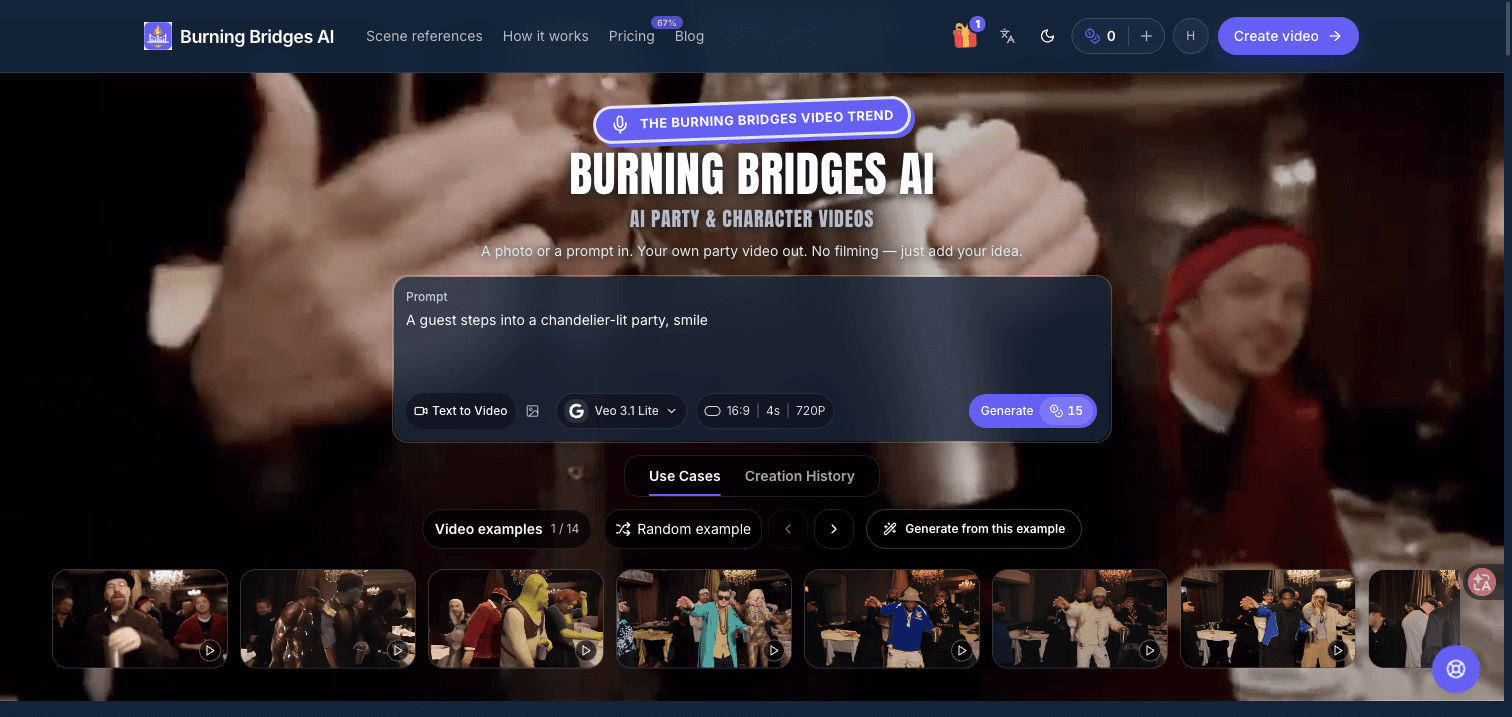Go to next example chevron arrow
This screenshot has width=1512, height=717.
coord(834,529)
